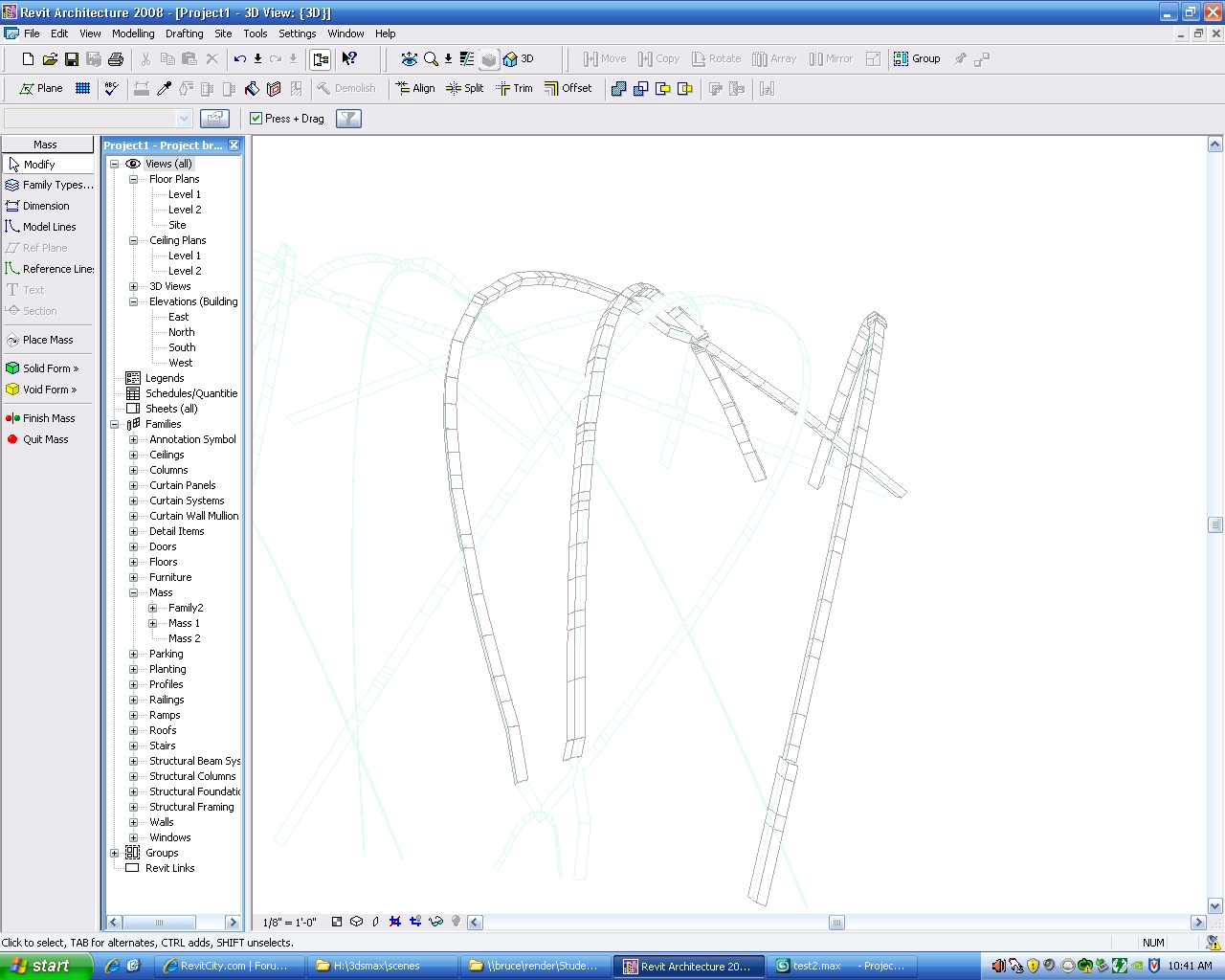Collapse the Mass families node
Image resolution: width=1225 pixels, height=980 pixels.
tap(134, 592)
